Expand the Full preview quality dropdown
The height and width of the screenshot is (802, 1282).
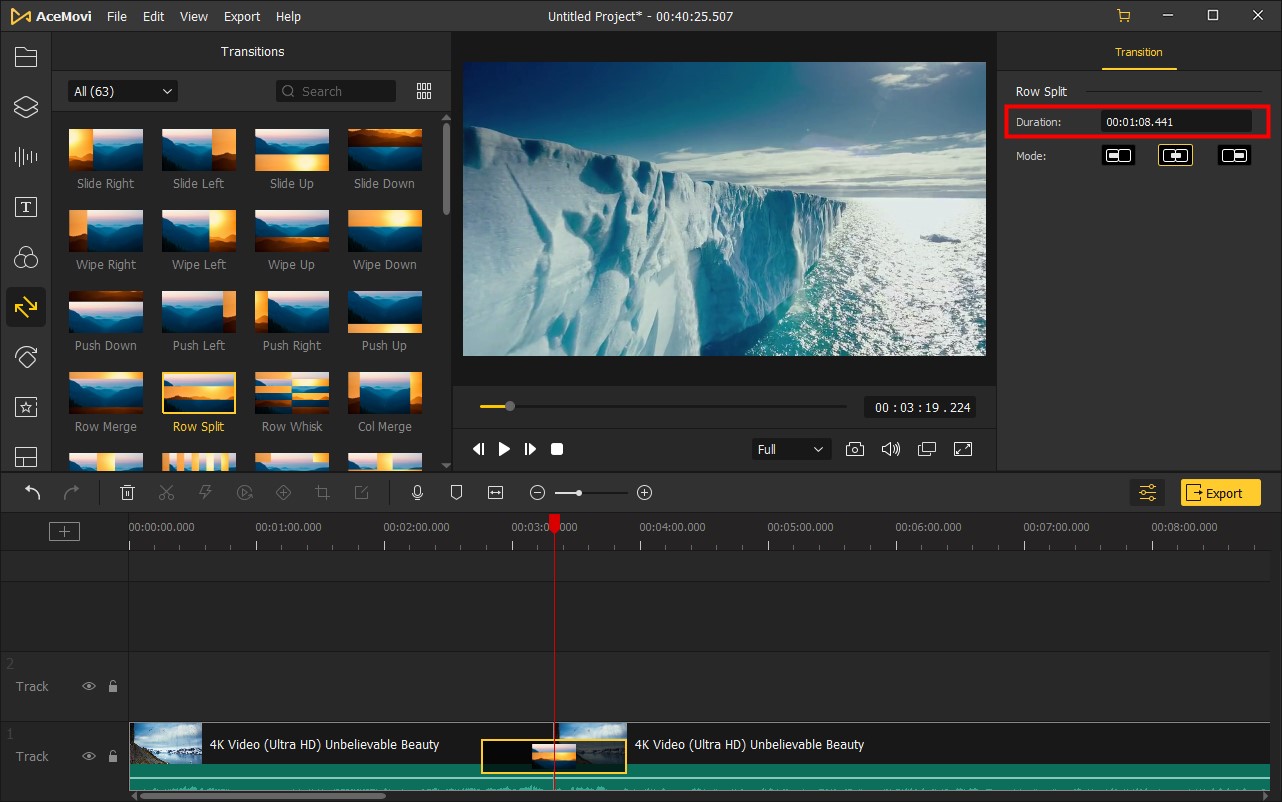tap(790, 450)
